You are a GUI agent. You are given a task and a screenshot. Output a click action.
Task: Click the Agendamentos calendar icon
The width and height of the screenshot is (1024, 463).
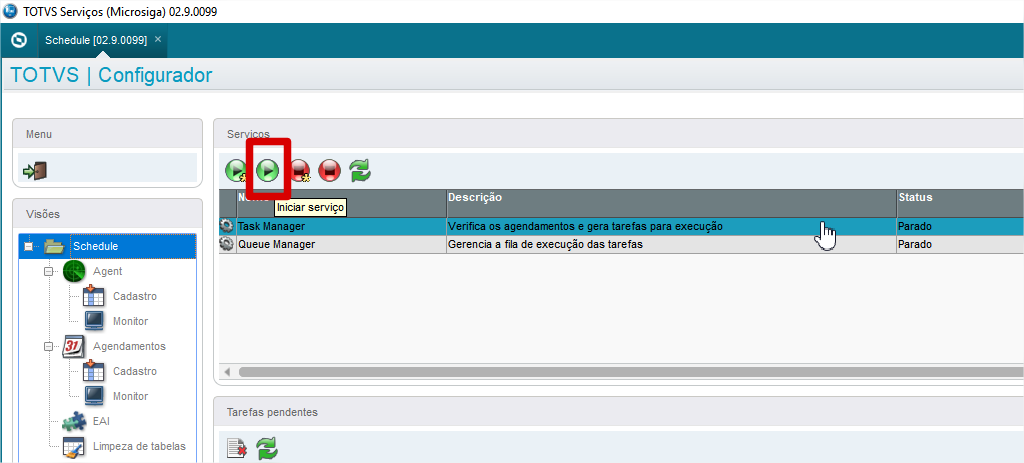(x=74, y=346)
